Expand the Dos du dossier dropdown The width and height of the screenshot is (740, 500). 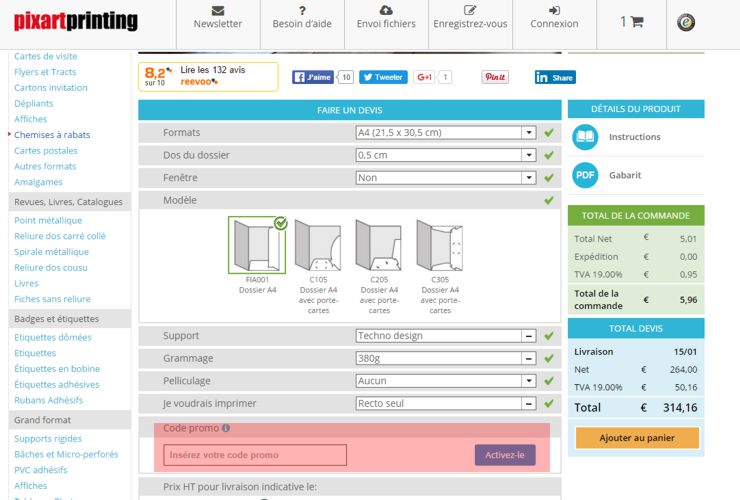[446, 155]
